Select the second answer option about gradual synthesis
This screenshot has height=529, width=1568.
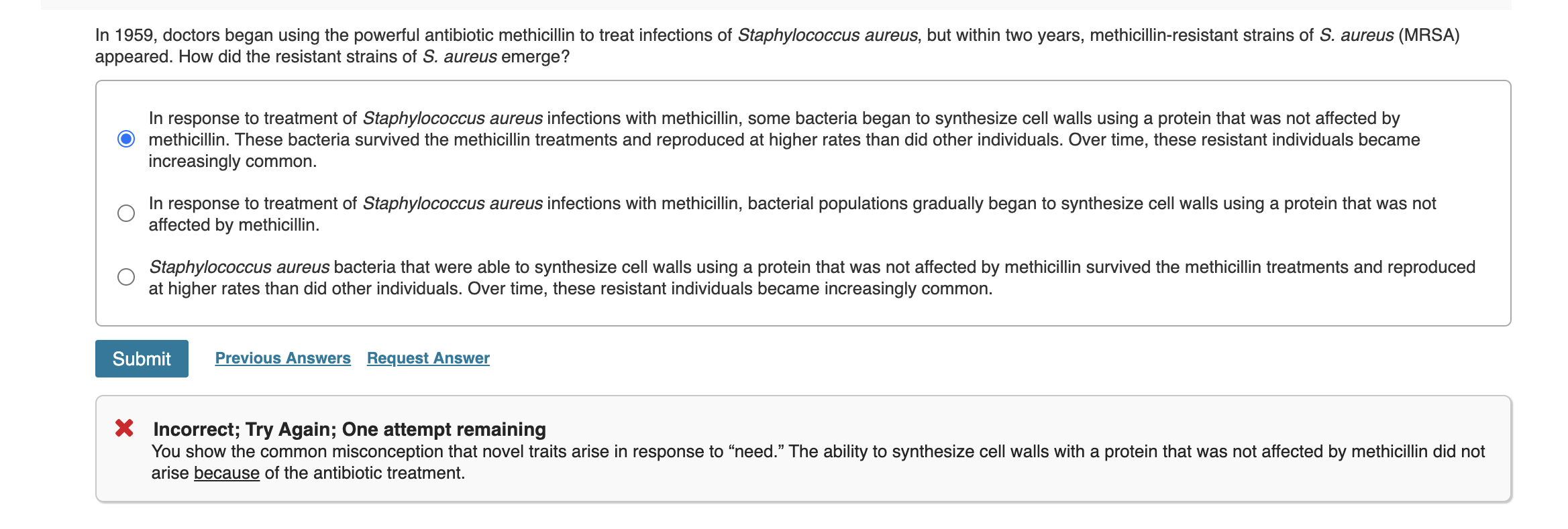(x=125, y=213)
